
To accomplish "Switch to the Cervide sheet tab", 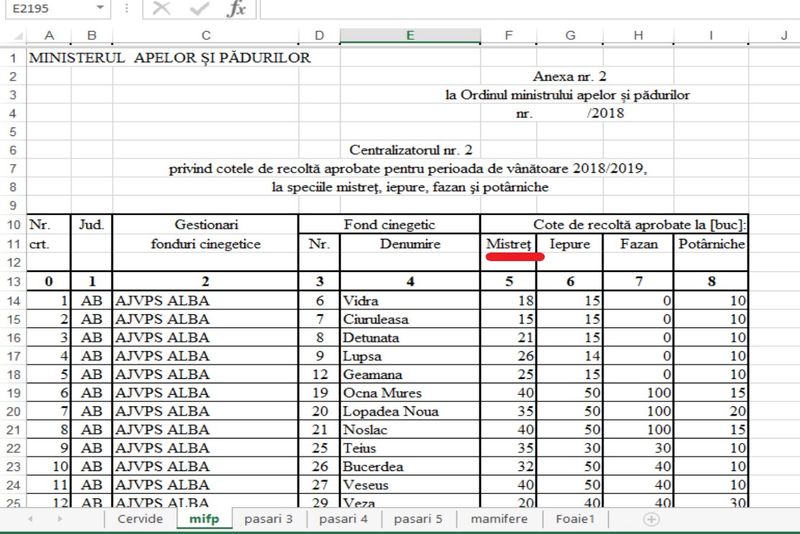I will (x=139, y=520).
